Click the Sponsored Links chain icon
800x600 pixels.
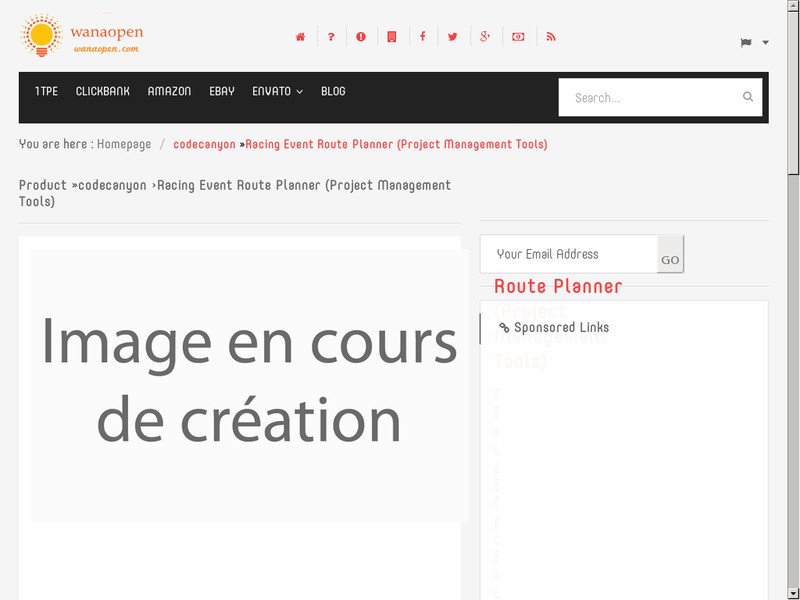pos(504,328)
